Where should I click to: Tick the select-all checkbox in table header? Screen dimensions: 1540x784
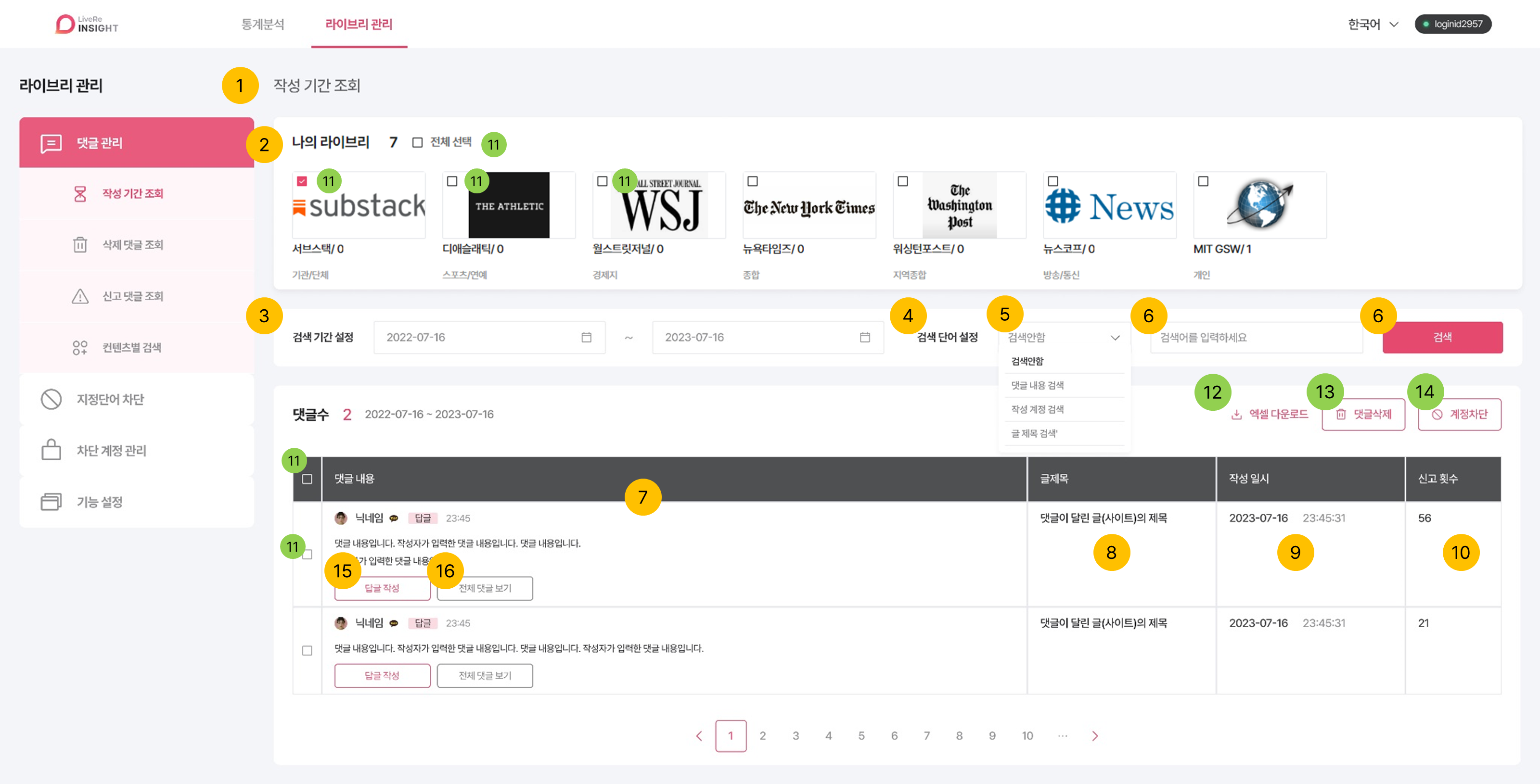308,479
